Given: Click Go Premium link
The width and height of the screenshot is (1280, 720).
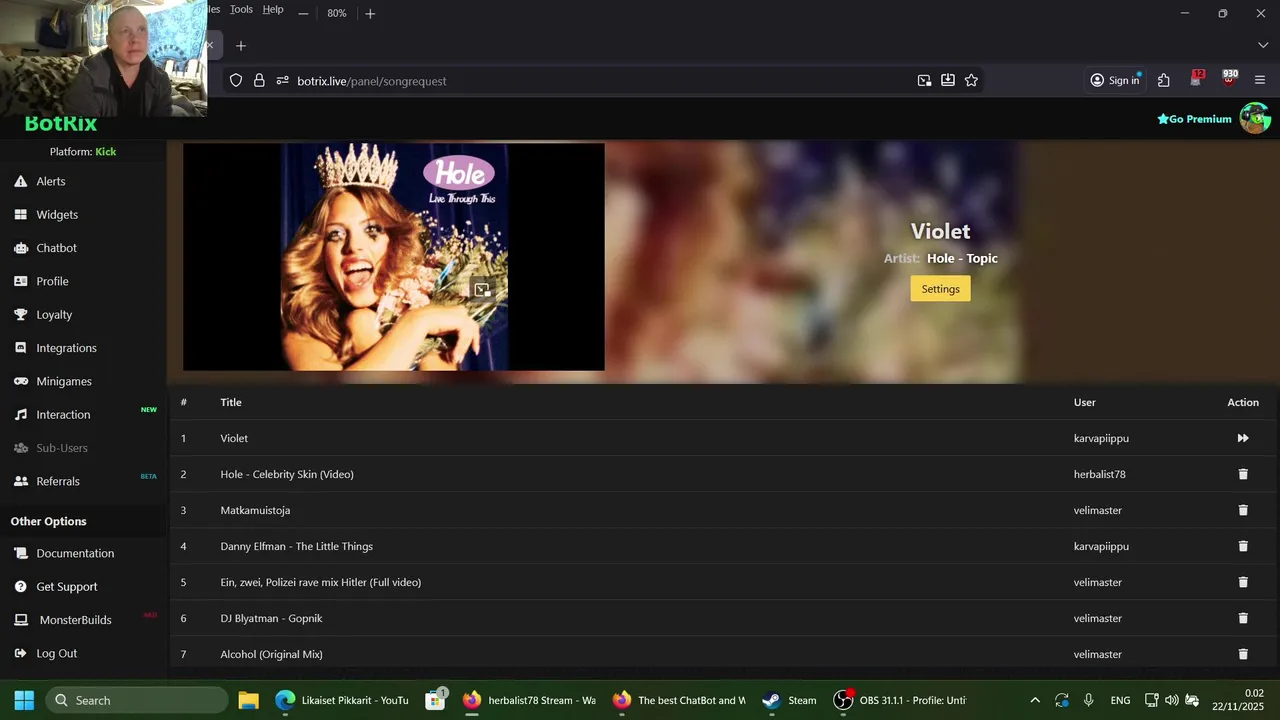Looking at the screenshot, I should tap(1194, 119).
